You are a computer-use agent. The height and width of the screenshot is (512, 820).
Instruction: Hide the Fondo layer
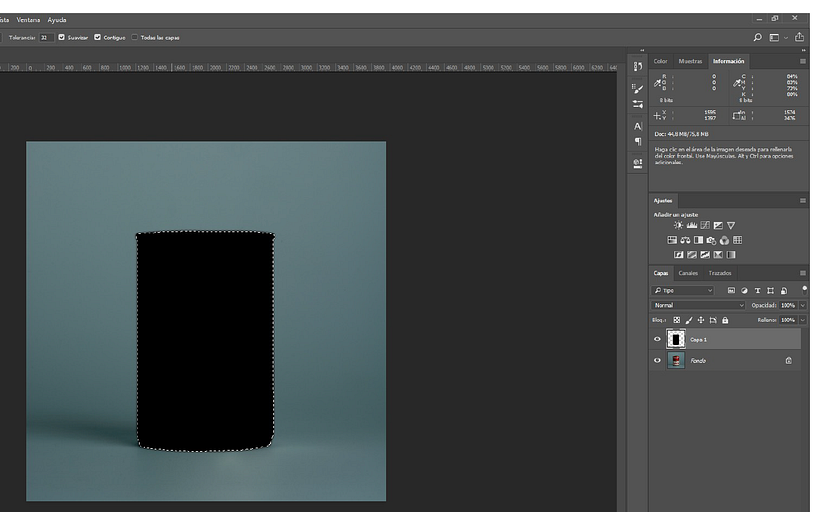657,360
